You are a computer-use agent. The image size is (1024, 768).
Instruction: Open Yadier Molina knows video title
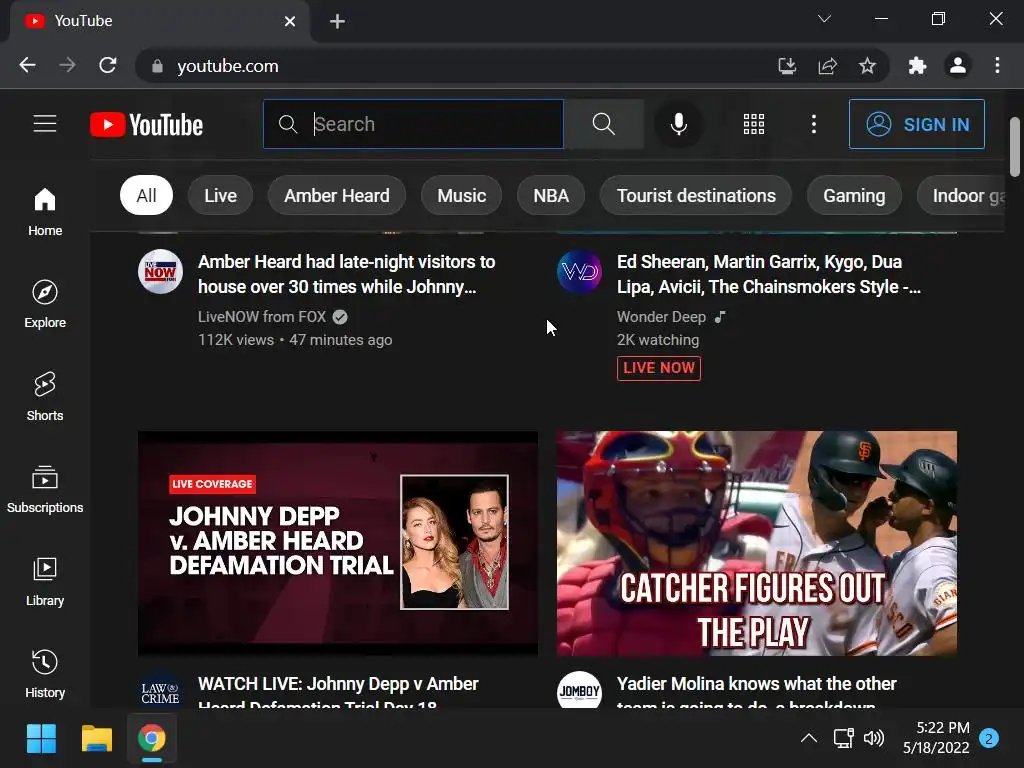tap(756, 691)
